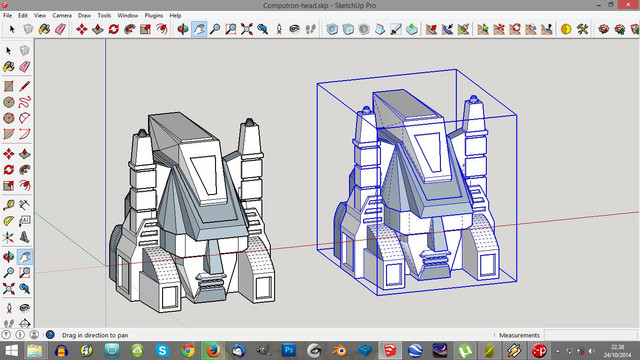
Task: Select the left robot head model
Action: click(192, 212)
